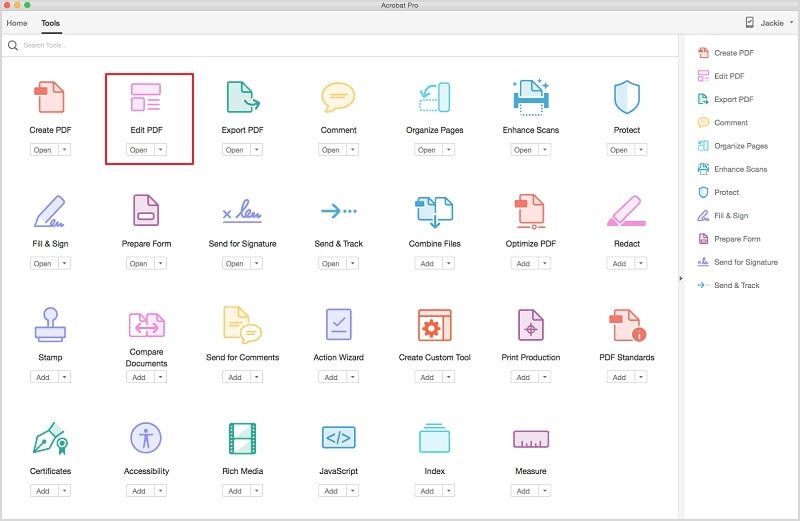
Task: Open dropdown arrow beside Optimize PDF Add
Action: [x=545, y=263]
